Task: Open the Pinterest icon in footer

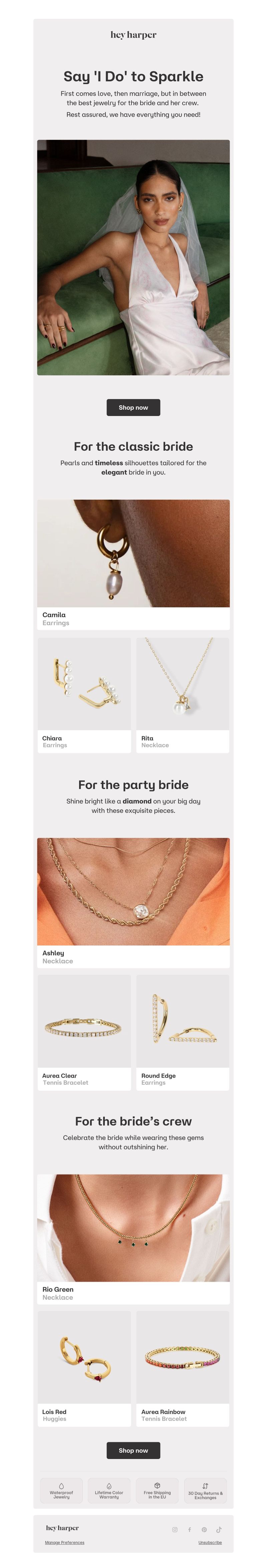Action: point(204,1529)
